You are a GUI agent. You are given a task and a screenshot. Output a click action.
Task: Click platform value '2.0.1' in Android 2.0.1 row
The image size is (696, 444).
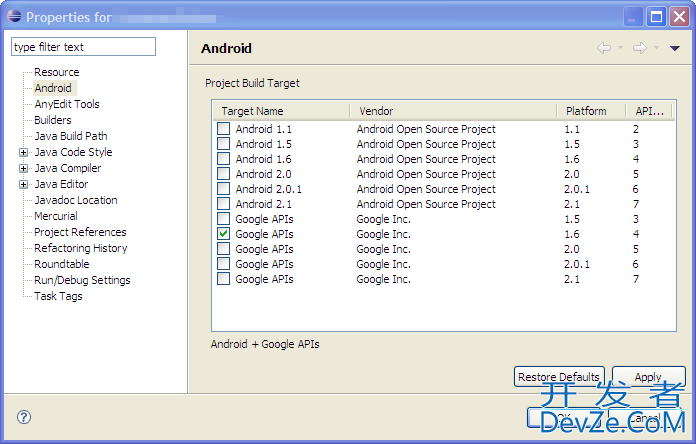tap(577, 189)
